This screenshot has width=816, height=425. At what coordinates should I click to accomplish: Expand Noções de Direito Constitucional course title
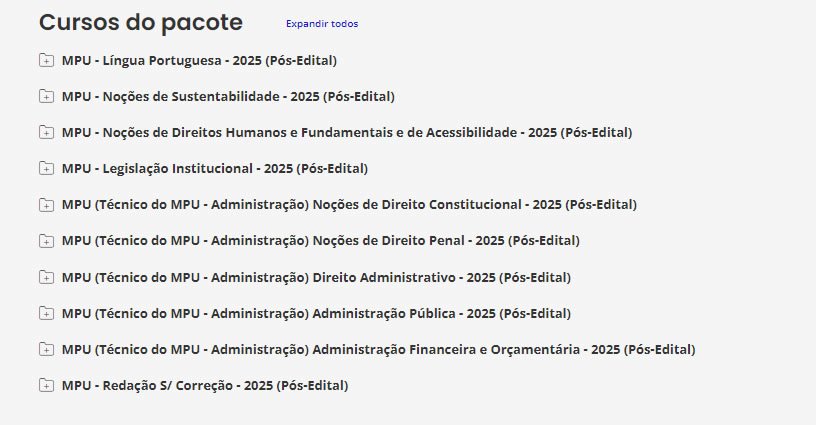(x=349, y=204)
